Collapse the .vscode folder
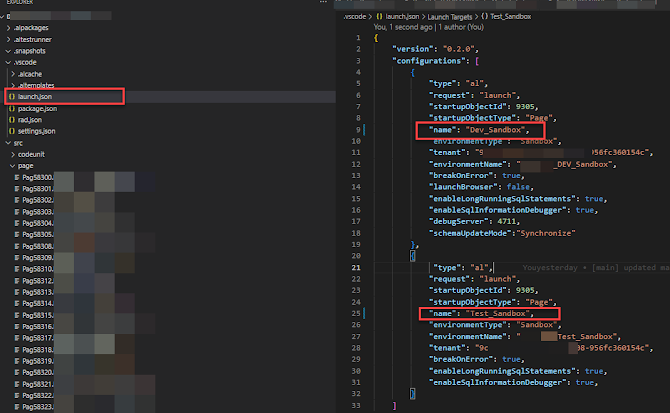 [9, 62]
